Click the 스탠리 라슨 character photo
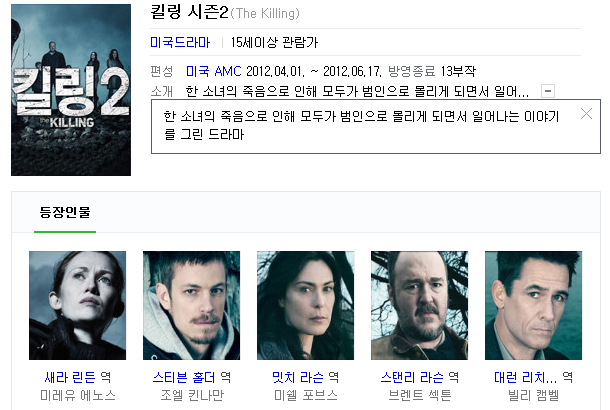The image size is (610, 410). pyautogui.click(x=419, y=305)
